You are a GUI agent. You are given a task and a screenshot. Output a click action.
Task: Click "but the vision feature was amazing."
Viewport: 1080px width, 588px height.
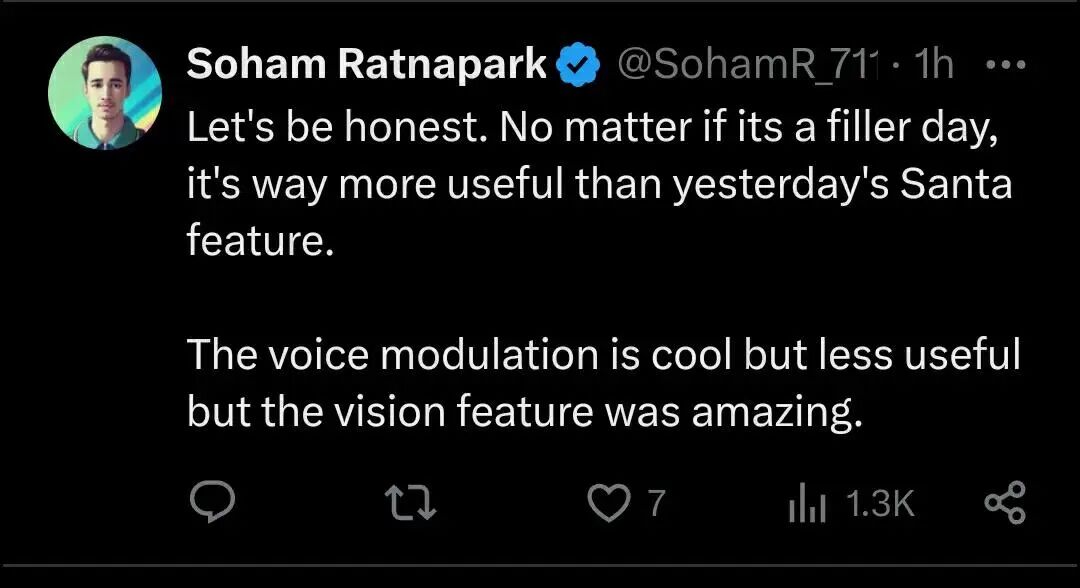coord(524,413)
